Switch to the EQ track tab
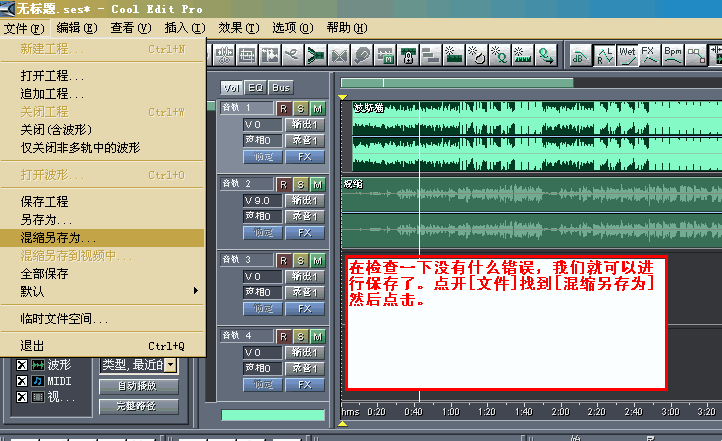 [255, 87]
